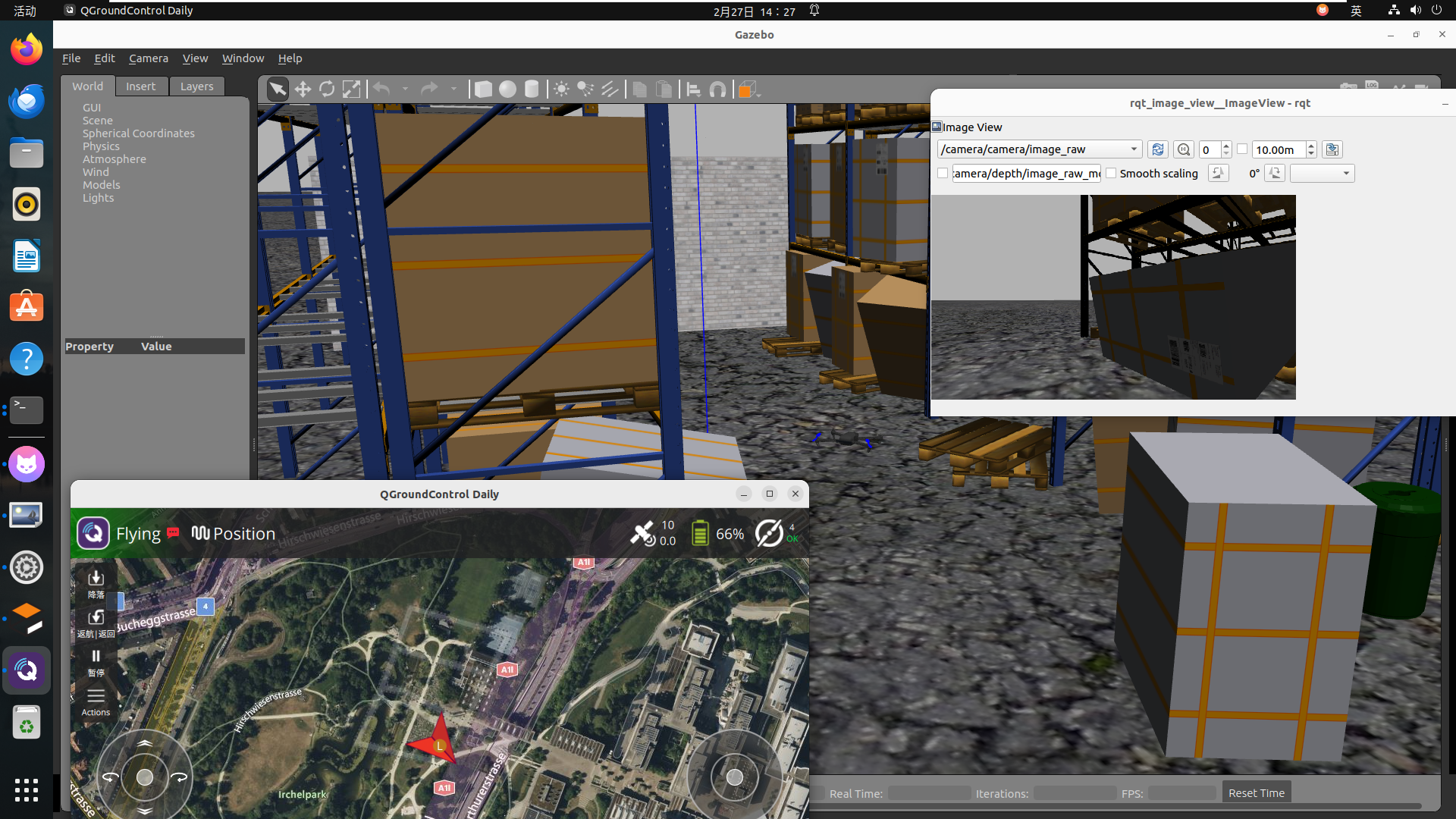Image resolution: width=1456 pixels, height=819 pixels.
Task: Activate the translate mode tool in Gazebo
Action: coord(303,89)
